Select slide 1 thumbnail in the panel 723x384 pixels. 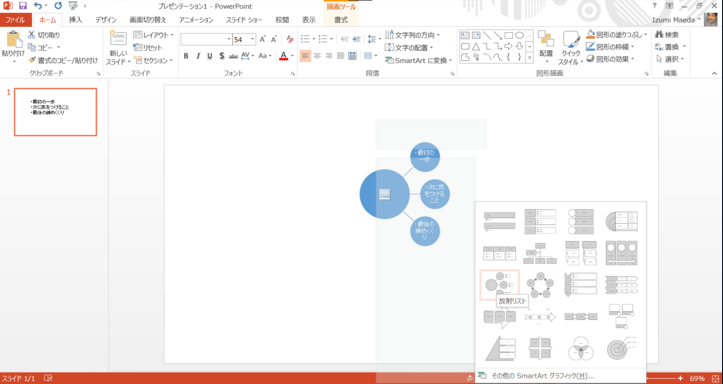[55, 112]
